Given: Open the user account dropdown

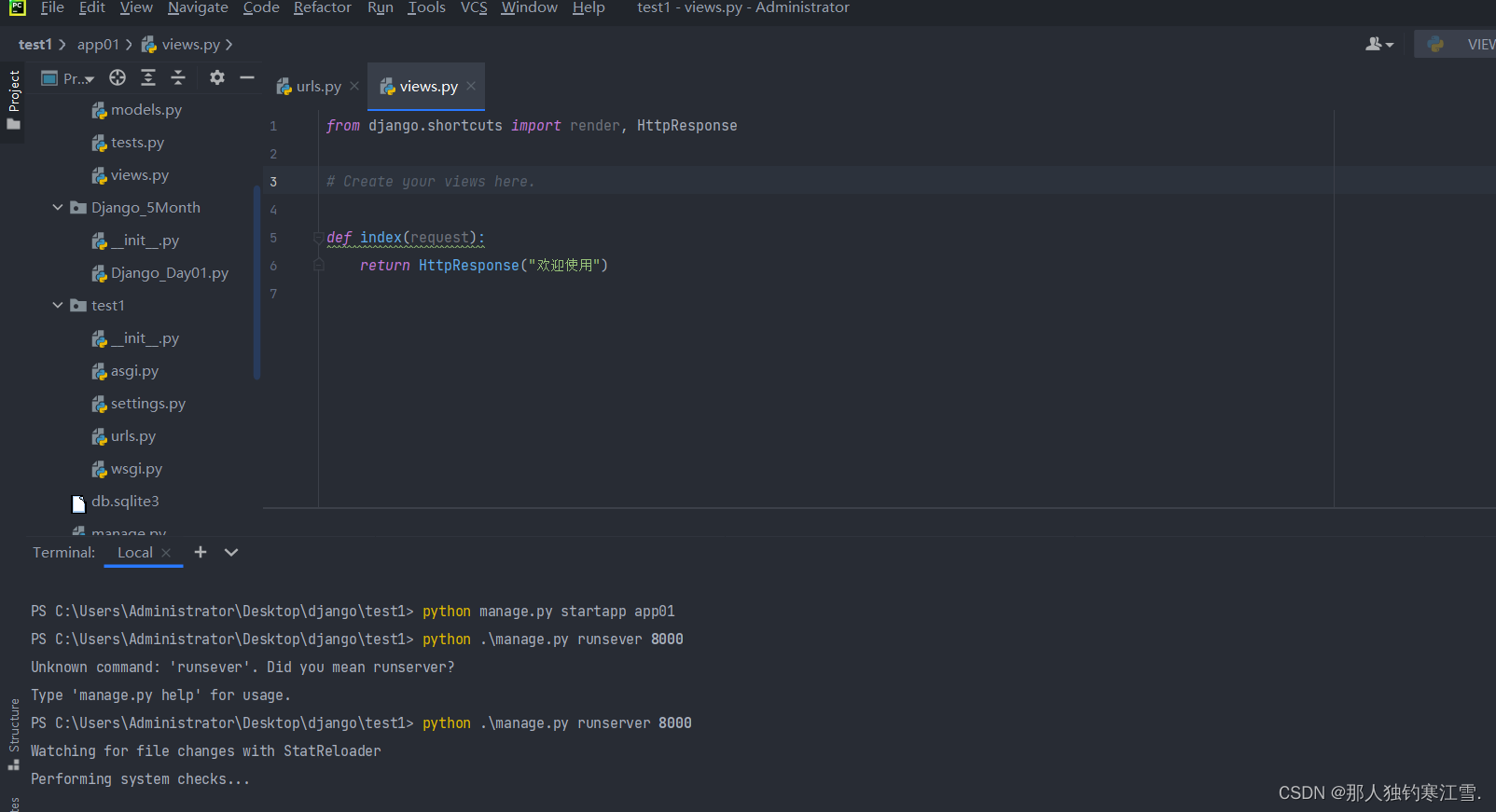Looking at the screenshot, I should [1379, 44].
